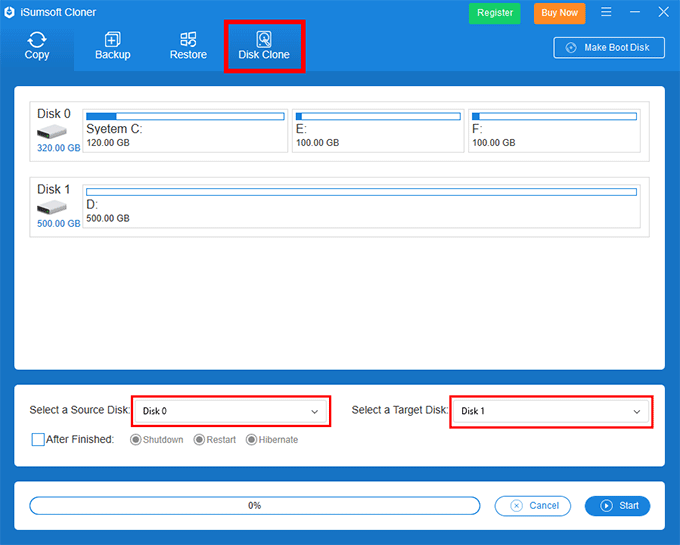Click the 320.00 GB size label
The image size is (680, 545).
(x=59, y=148)
